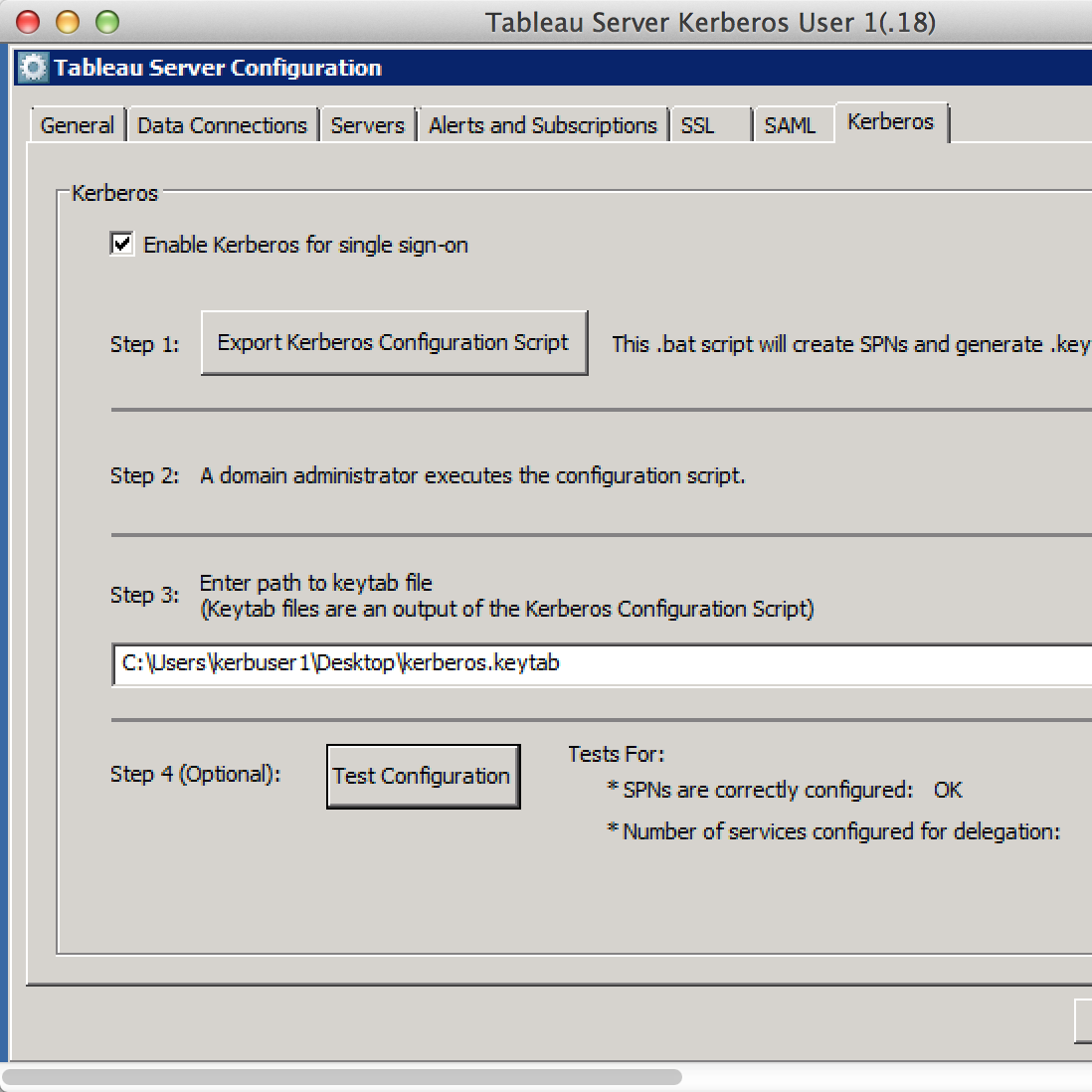The width and height of the screenshot is (1092, 1092).
Task: Click Export Kerberos Configuration Script button
Action: tap(394, 343)
